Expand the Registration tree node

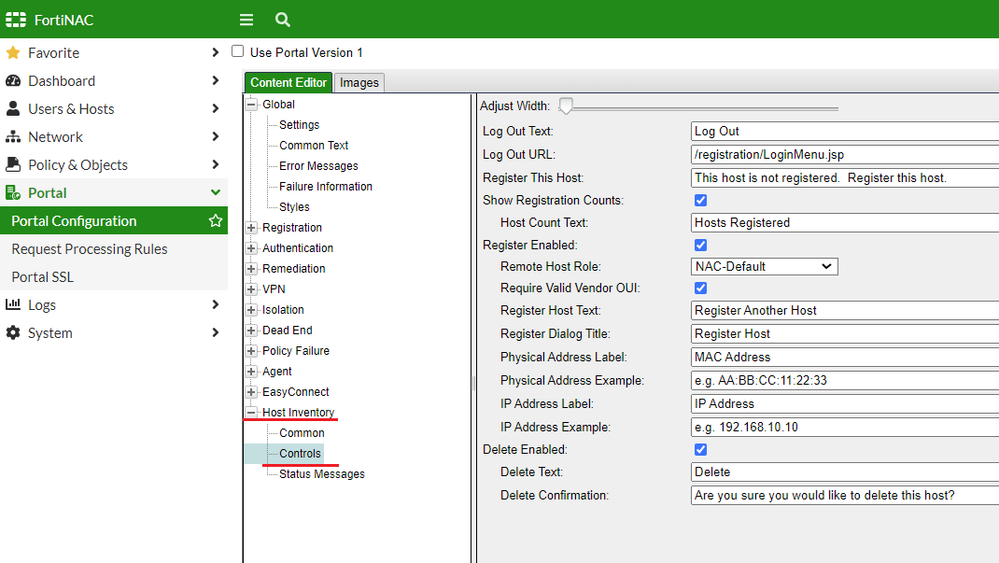coord(252,228)
